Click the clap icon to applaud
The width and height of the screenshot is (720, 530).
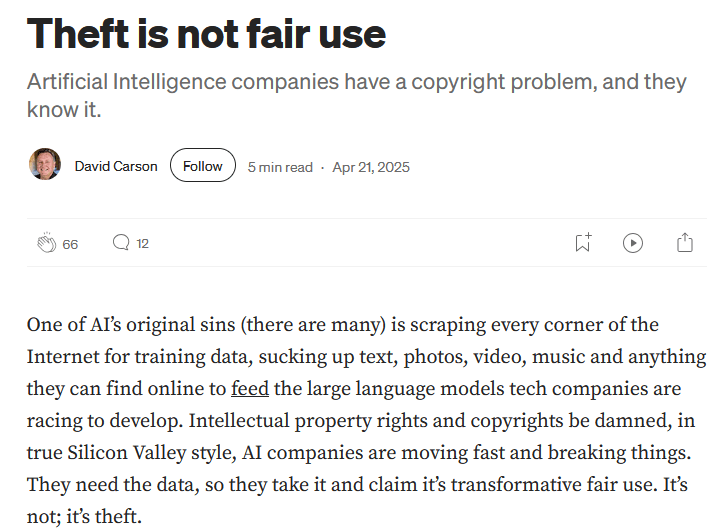[x=46, y=243]
